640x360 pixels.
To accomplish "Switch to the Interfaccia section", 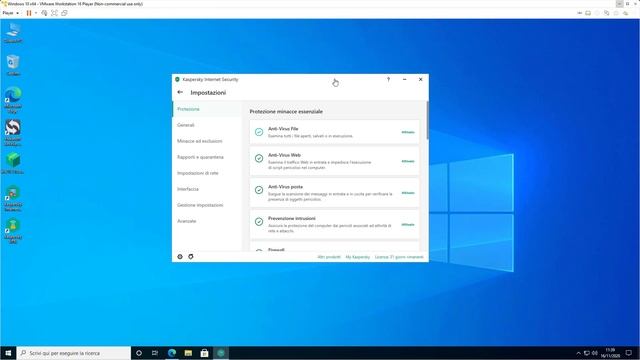I will (188, 189).
